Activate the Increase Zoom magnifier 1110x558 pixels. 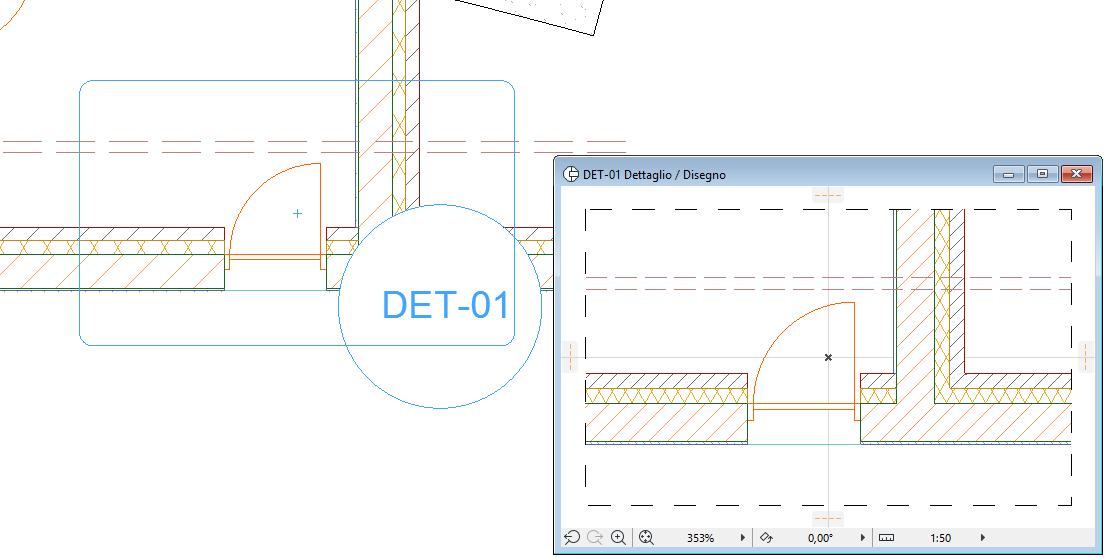pos(619,537)
